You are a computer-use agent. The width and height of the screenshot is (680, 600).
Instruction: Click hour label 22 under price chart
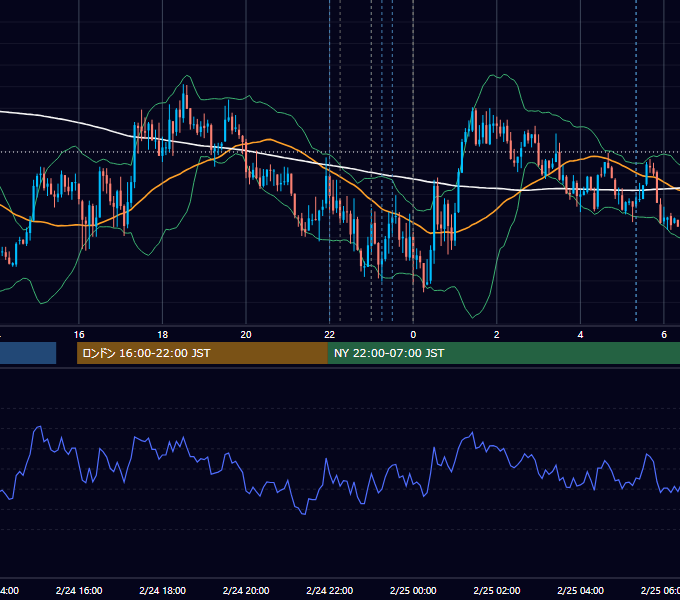point(330,334)
